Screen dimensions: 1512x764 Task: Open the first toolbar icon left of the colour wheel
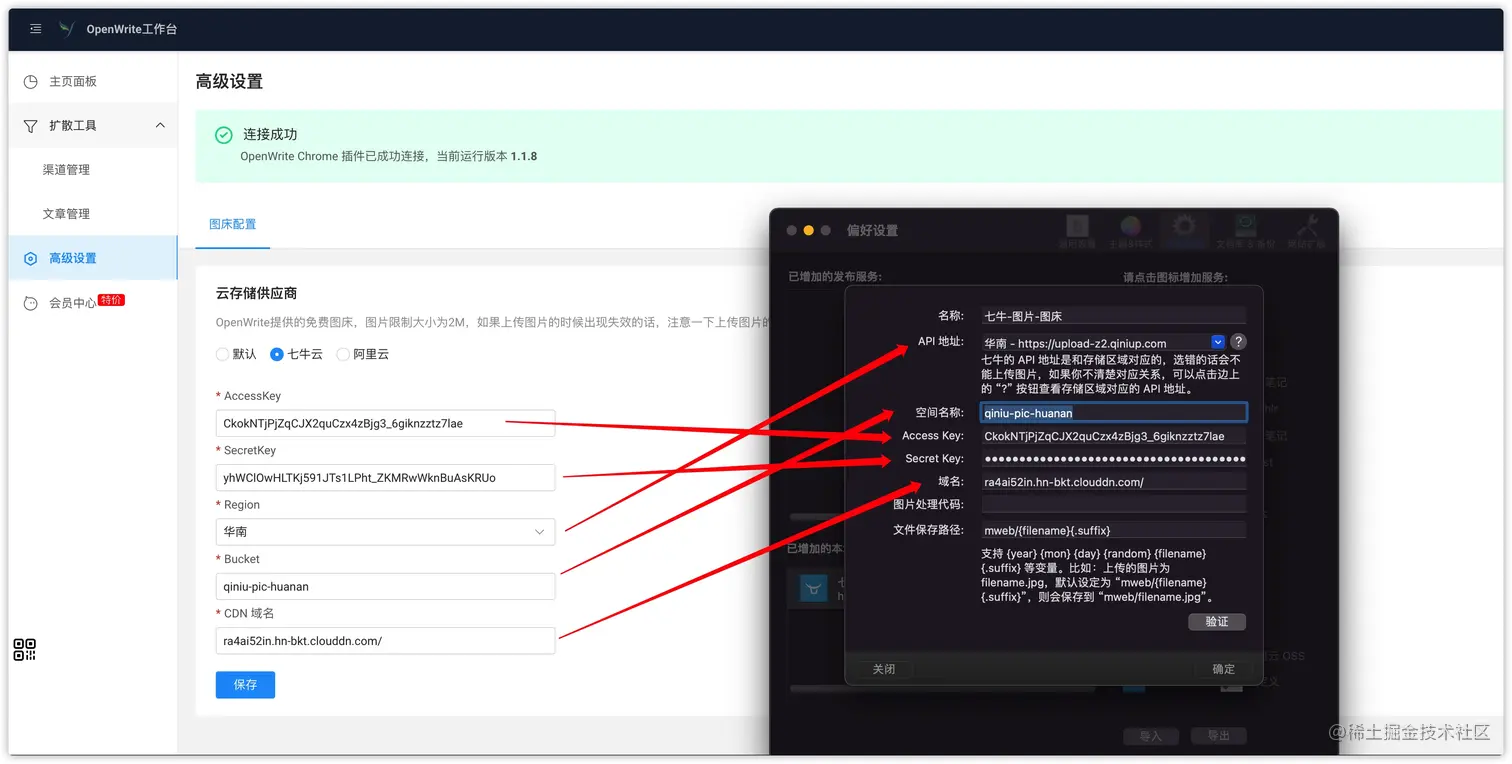point(1077,226)
